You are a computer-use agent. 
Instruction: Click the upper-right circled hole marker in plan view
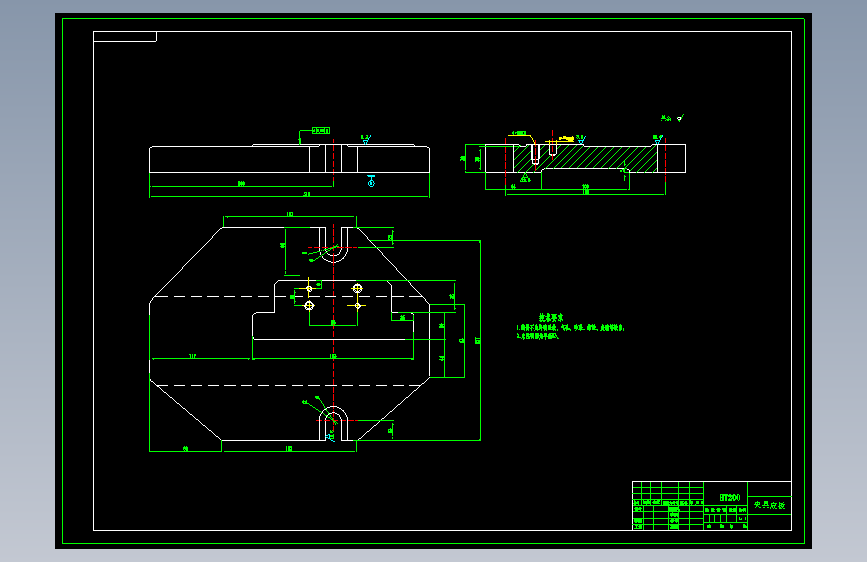pos(357,288)
